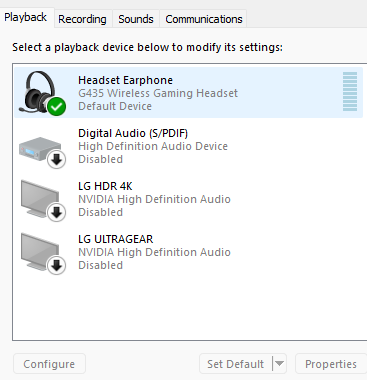This screenshot has height=380, width=367.
Task: Open the Set Default dropdown arrow
Action: pos(279,364)
